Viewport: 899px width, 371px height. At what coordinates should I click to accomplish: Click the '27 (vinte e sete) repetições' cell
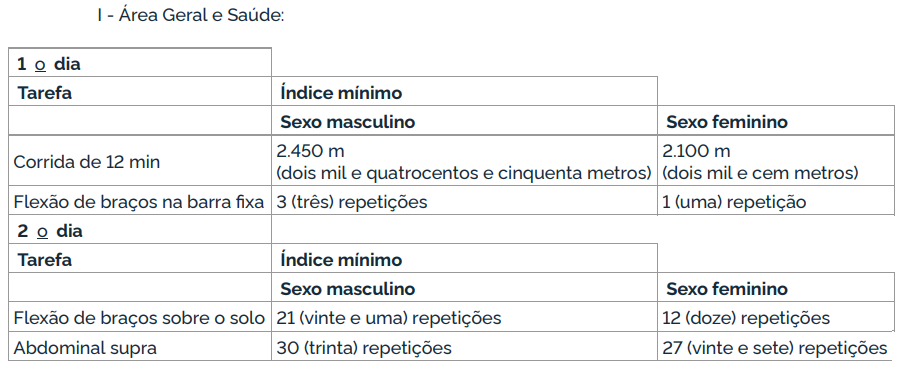coord(775,348)
